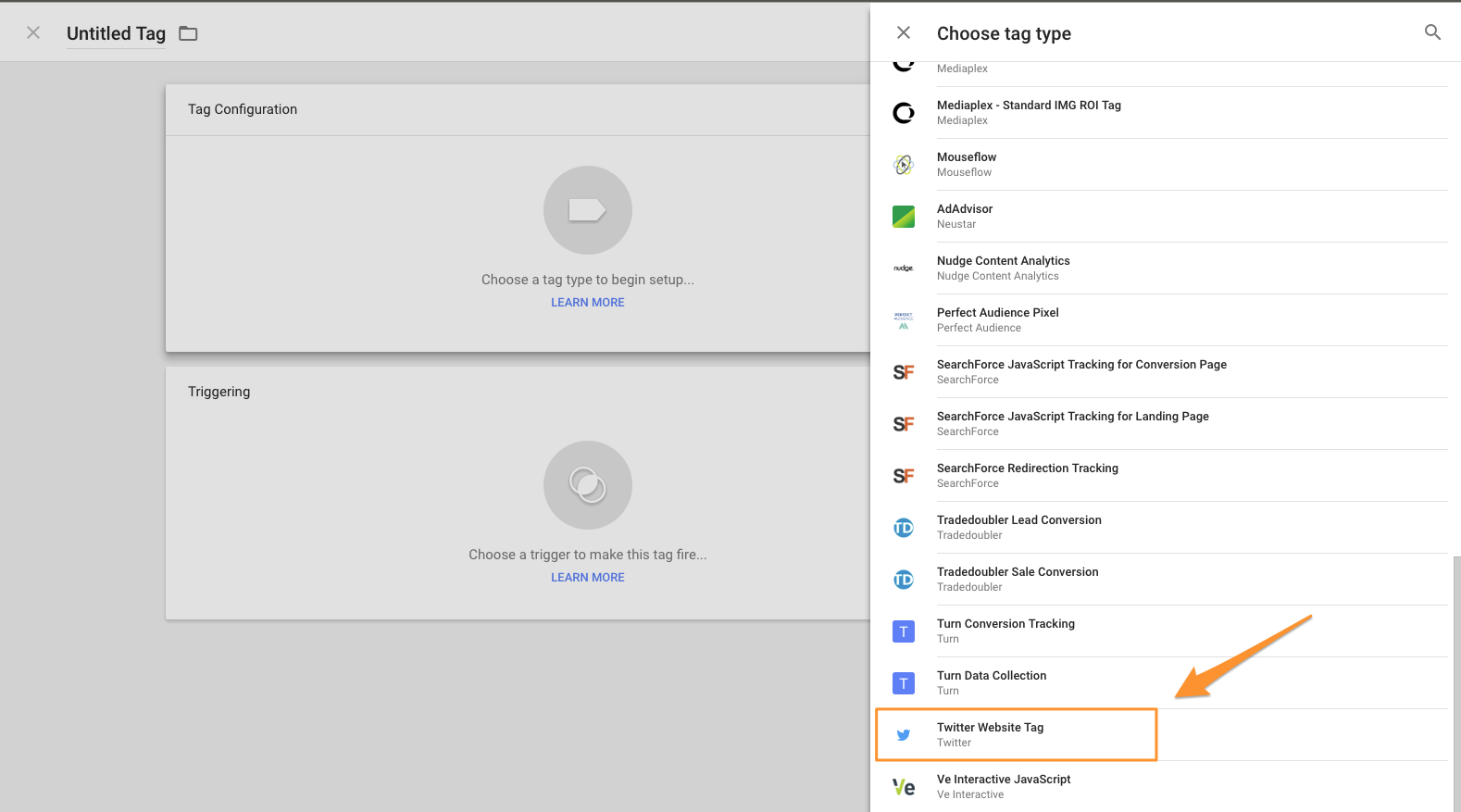The height and width of the screenshot is (812, 1461).
Task: Click SF icon beside Redirection Tracking
Action: [904, 476]
